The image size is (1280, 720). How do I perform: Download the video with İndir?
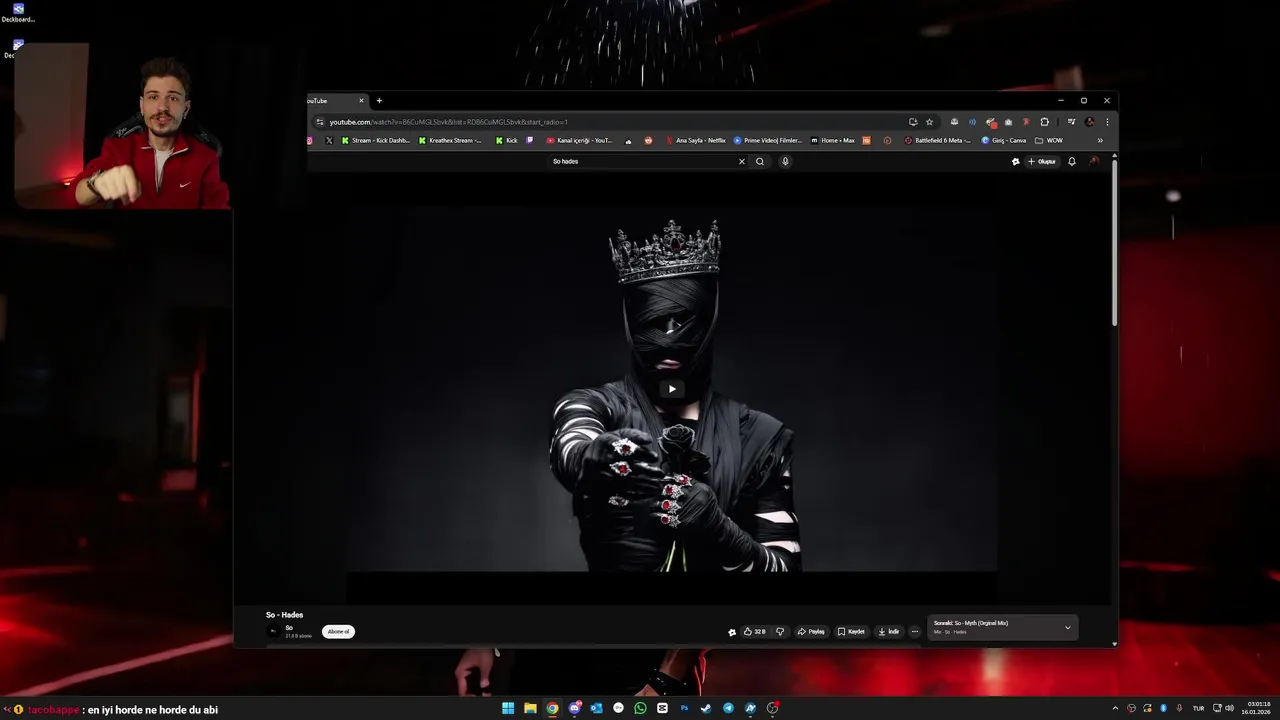[889, 632]
